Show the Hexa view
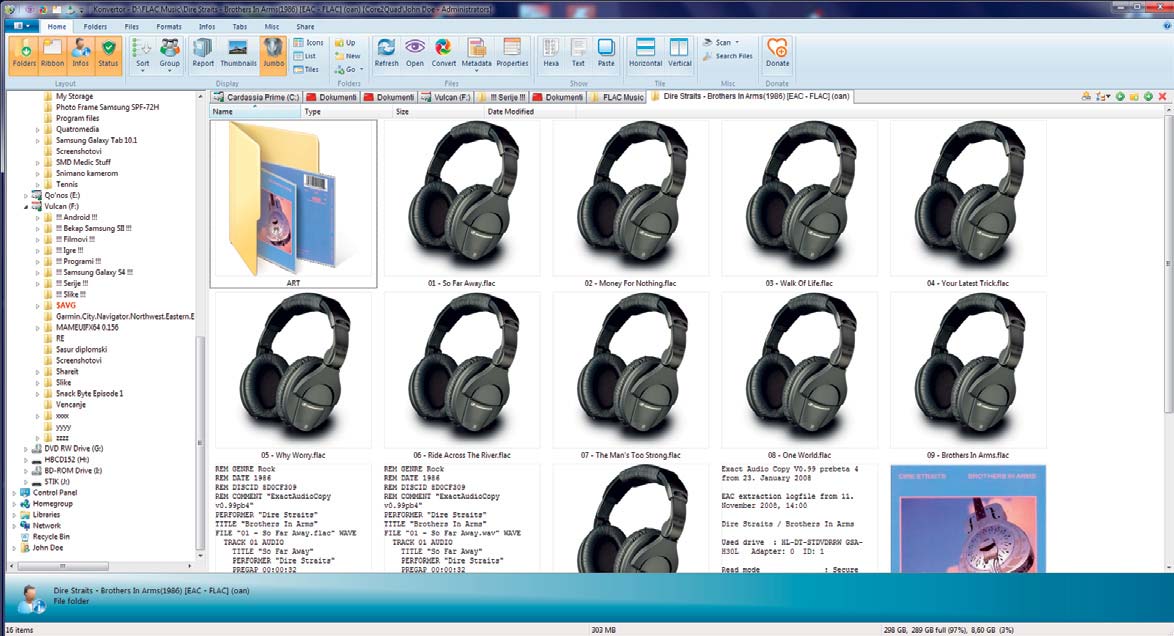Image resolution: width=1174 pixels, height=636 pixels. pos(551,55)
